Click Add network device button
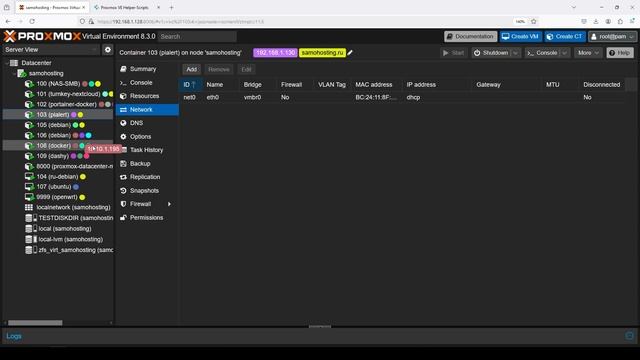Viewport: 640px width, 360px height. [191, 69]
